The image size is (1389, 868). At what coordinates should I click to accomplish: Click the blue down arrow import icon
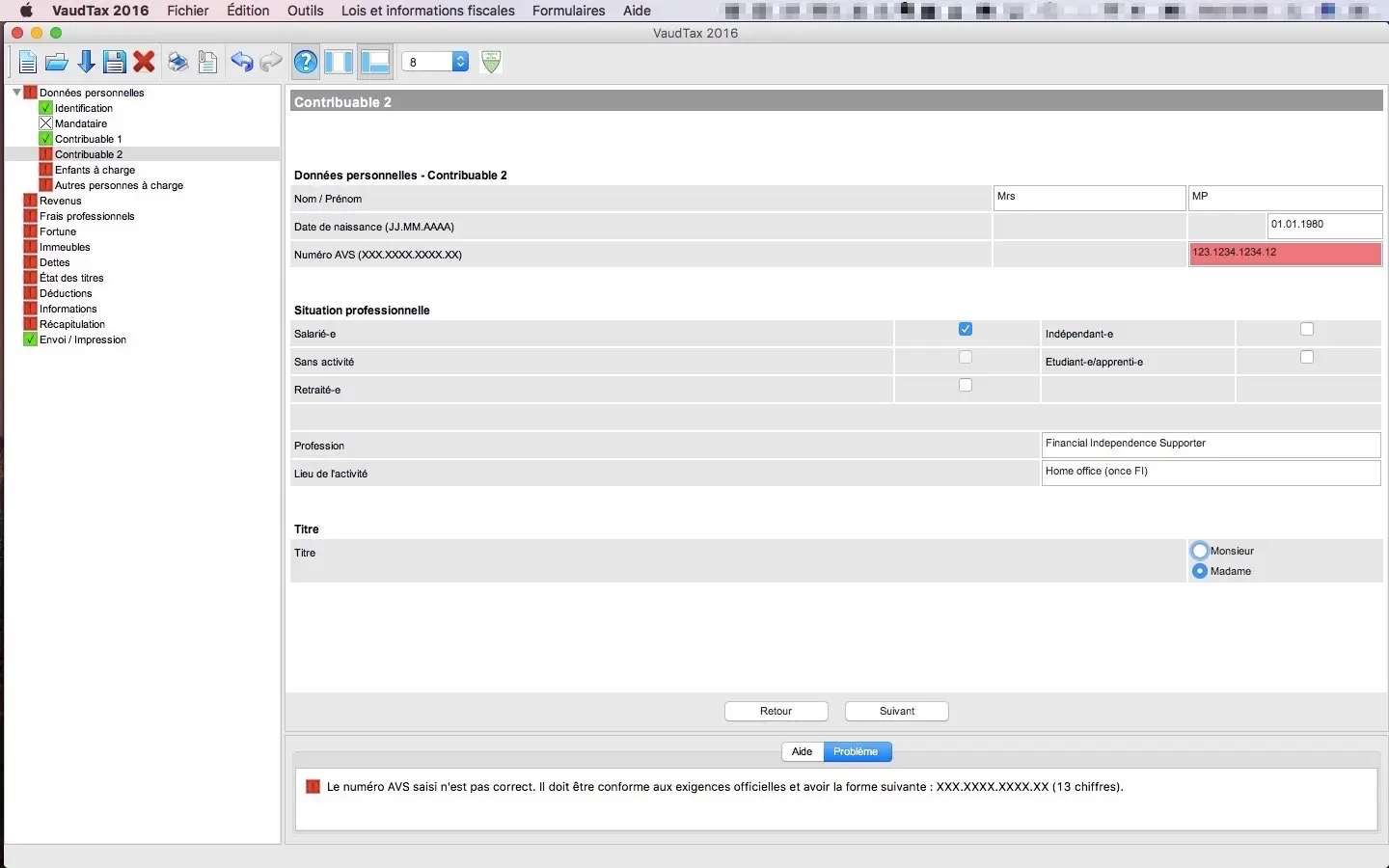tap(86, 63)
